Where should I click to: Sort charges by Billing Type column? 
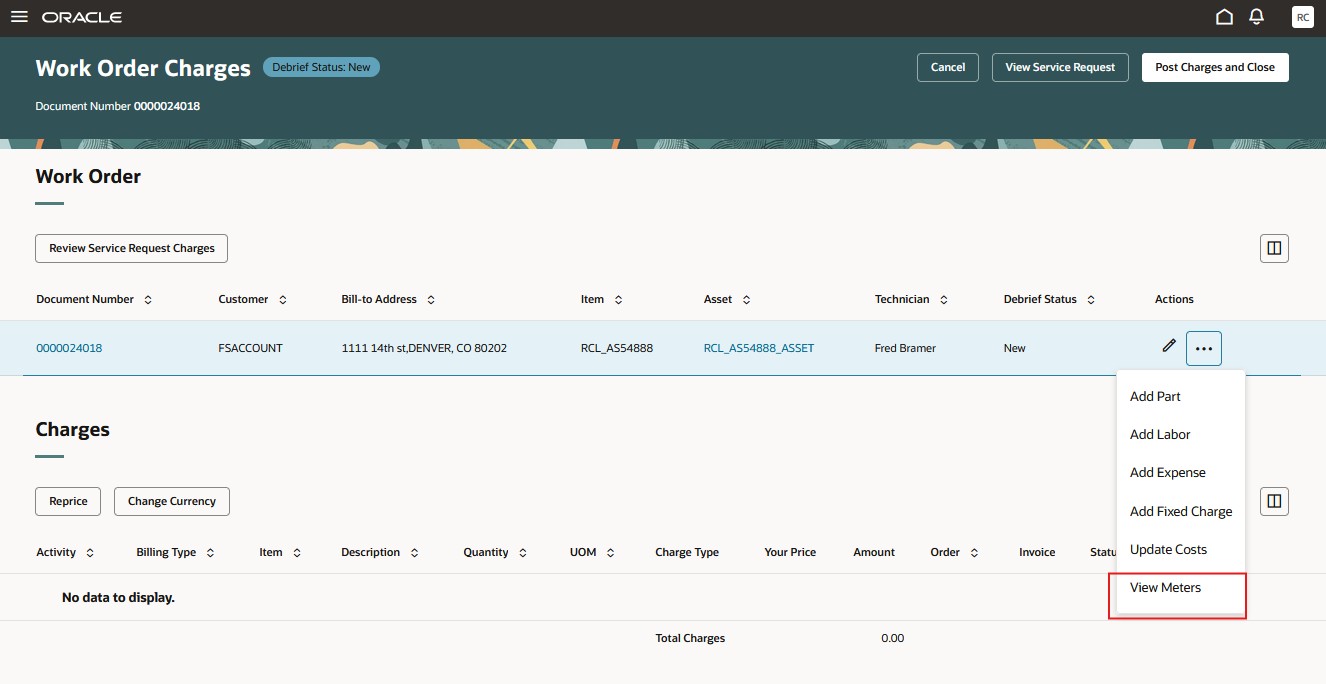pyautogui.click(x=210, y=552)
